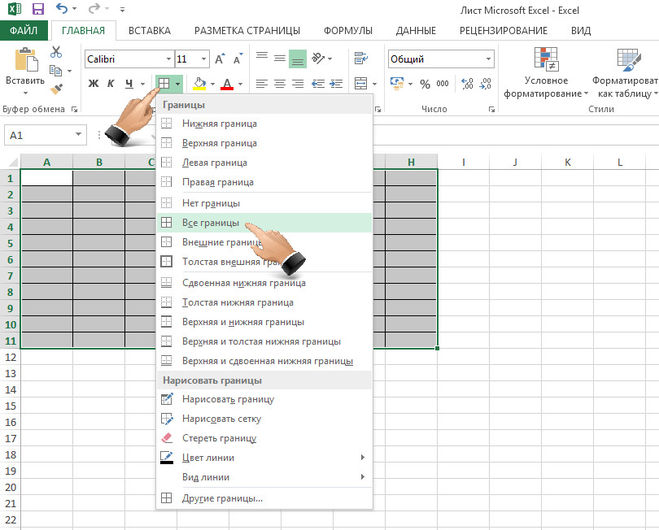This screenshot has width=659, height=530.
Task: Switch to ФОРМУЛЫ tab
Action: click(x=348, y=31)
